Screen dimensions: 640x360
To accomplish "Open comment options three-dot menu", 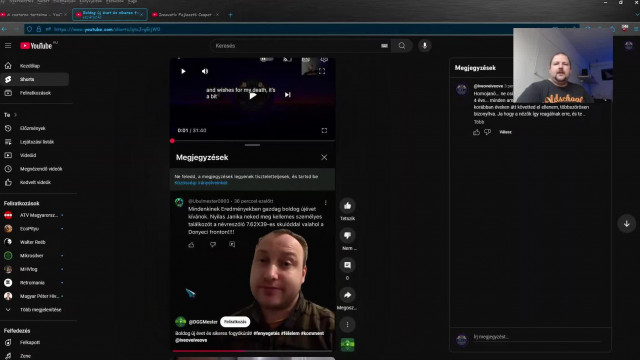I will click(325, 203).
